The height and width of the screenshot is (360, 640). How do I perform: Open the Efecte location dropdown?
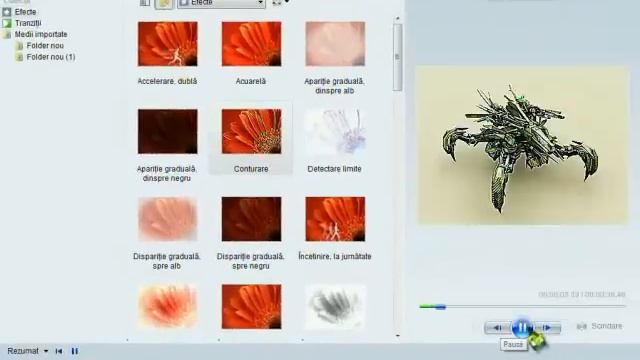click(222, 3)
